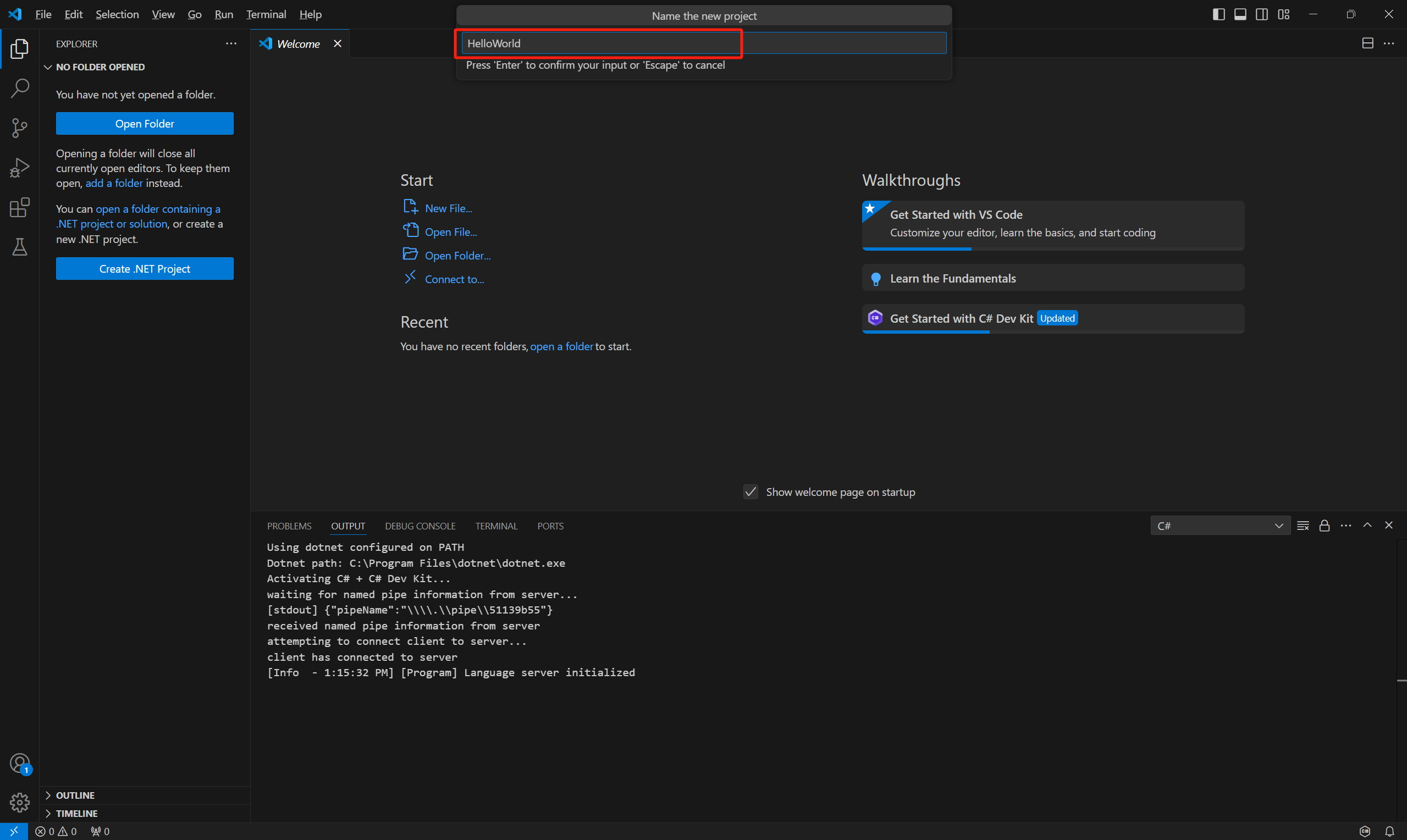Toggle the secondary side bar layout icon
Screen dimensions: 1407x840
point(1261,15)
